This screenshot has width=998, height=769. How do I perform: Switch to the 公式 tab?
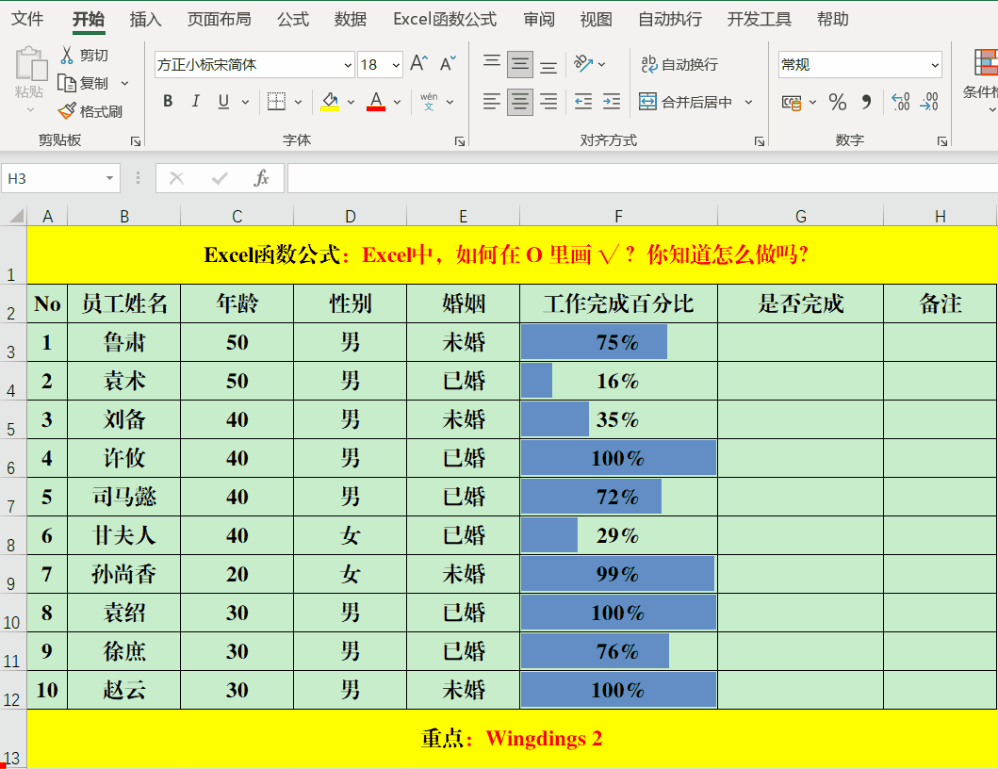tap(293, 19)
